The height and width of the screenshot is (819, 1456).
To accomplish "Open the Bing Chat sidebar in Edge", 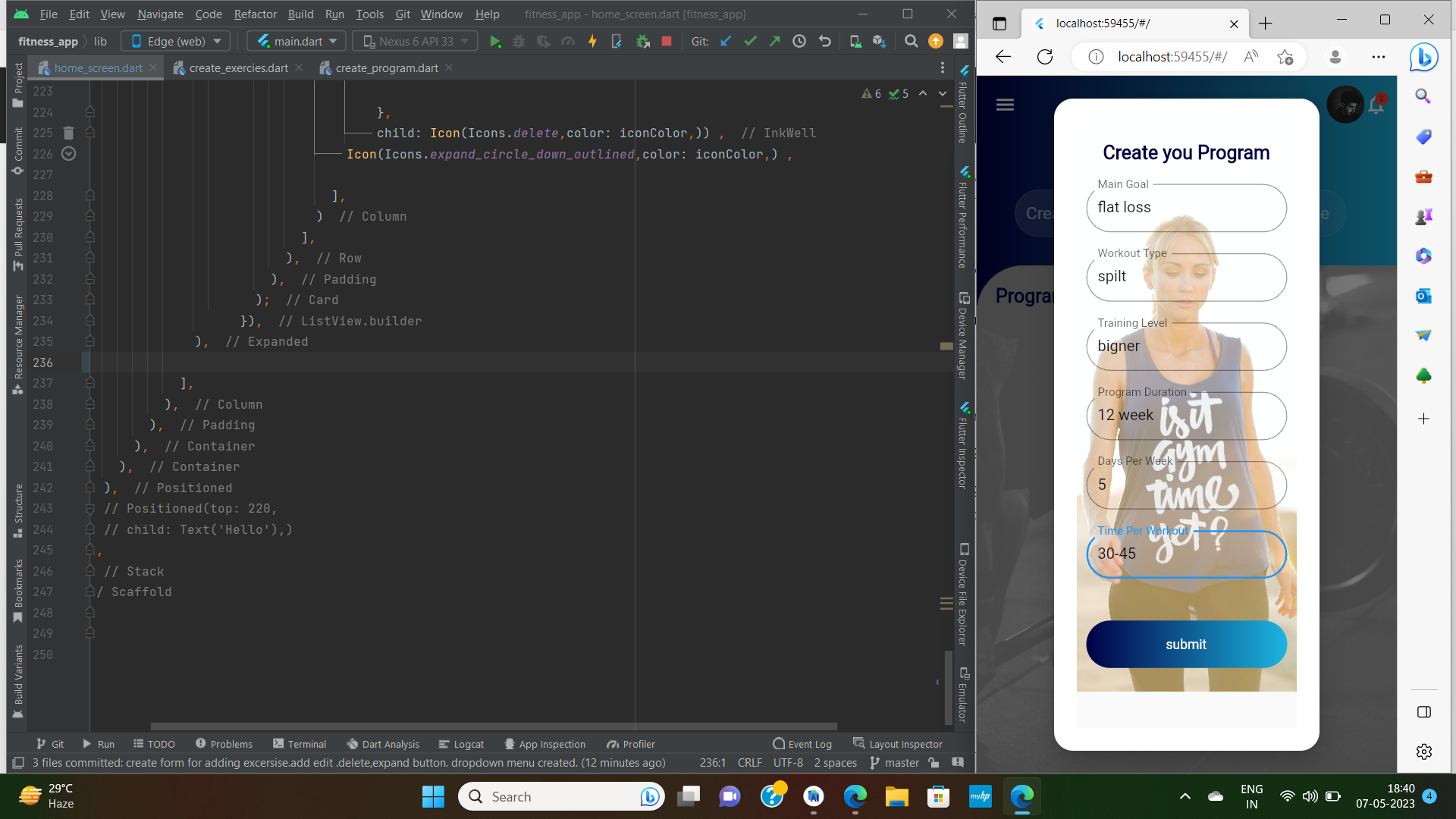I will click(1424, 57).
